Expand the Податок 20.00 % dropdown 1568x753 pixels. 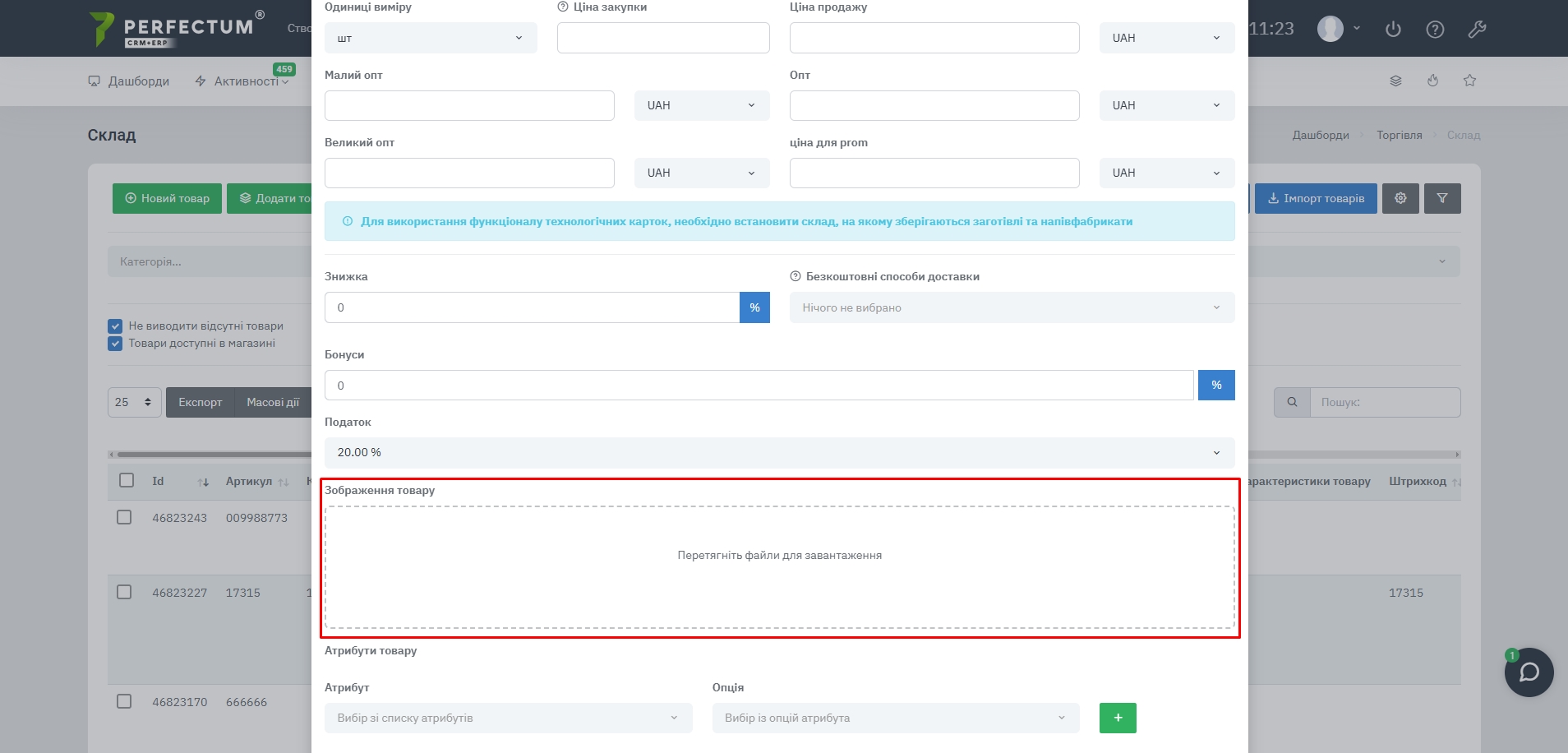click(779, 453)
